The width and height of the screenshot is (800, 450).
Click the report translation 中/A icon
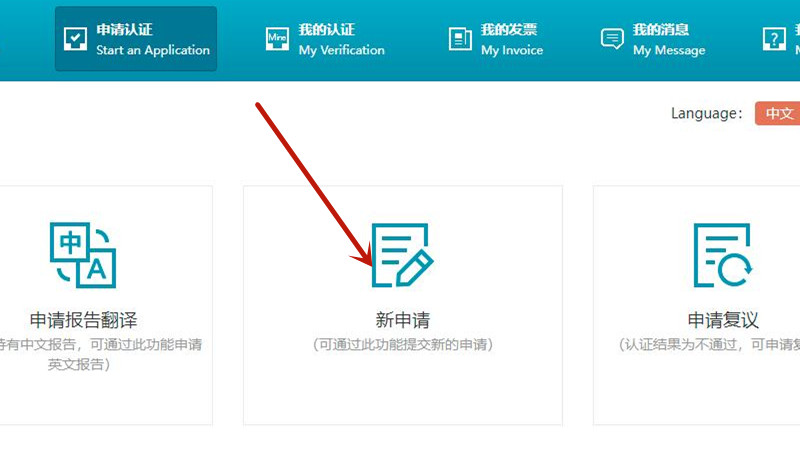click(83, 255)
